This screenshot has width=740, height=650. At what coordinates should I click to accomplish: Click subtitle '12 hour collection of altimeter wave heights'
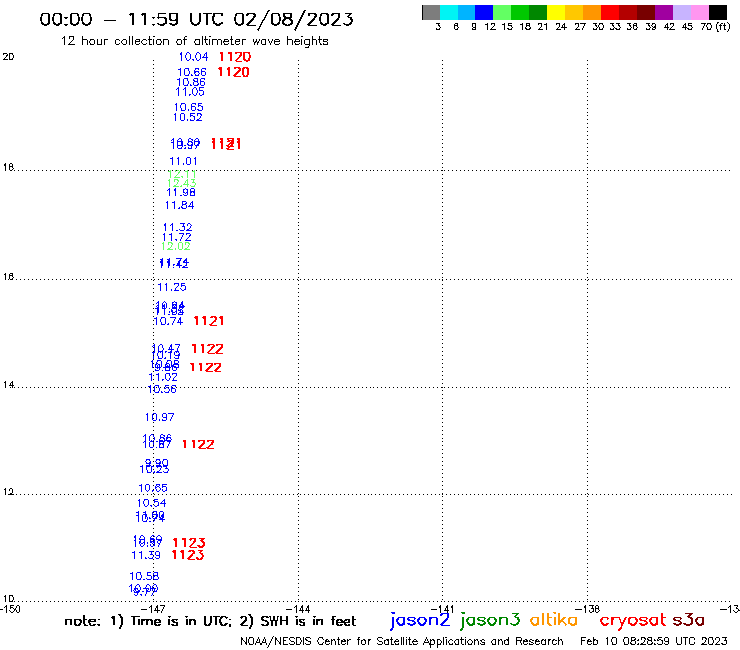point(194,41)
